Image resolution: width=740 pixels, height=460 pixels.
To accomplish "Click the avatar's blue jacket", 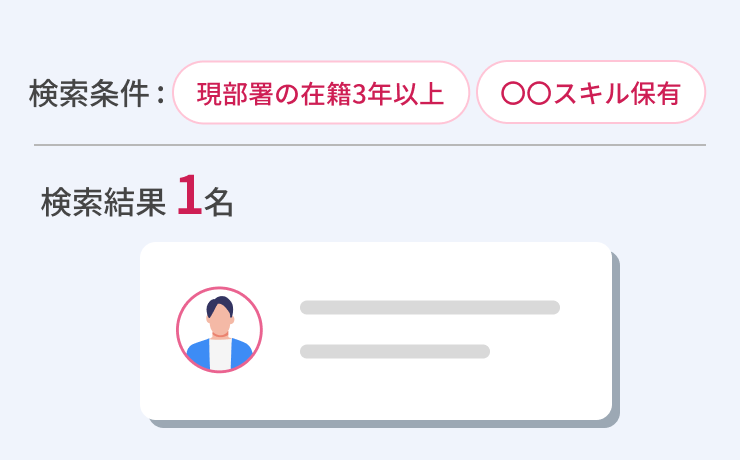I will 197,354.
